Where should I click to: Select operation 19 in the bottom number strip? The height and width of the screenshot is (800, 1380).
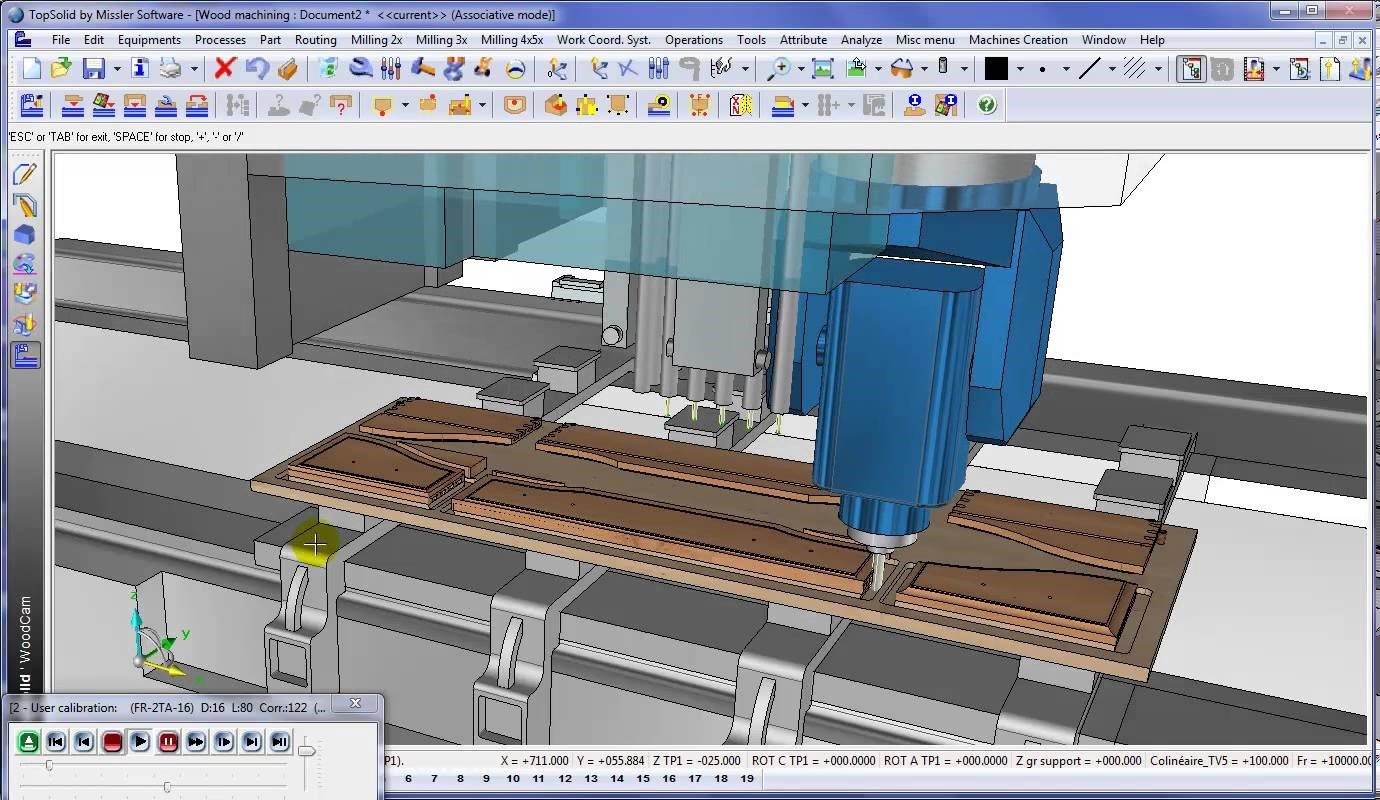[746, 778]
